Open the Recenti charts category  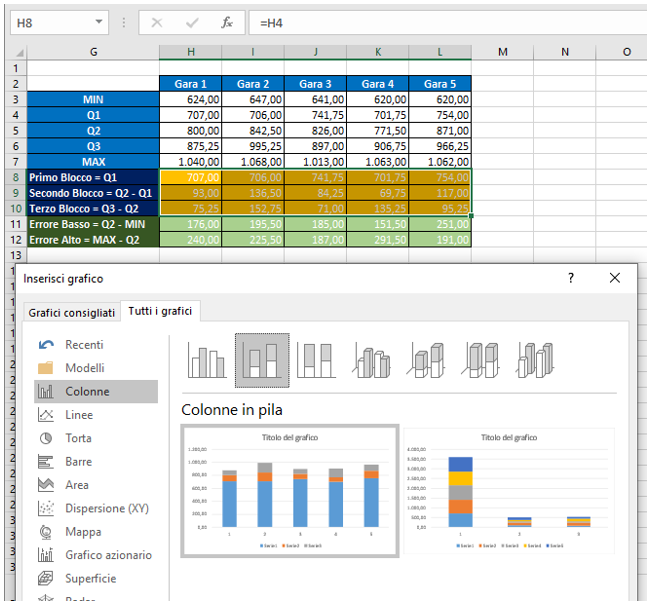click(x=84, y=344)
